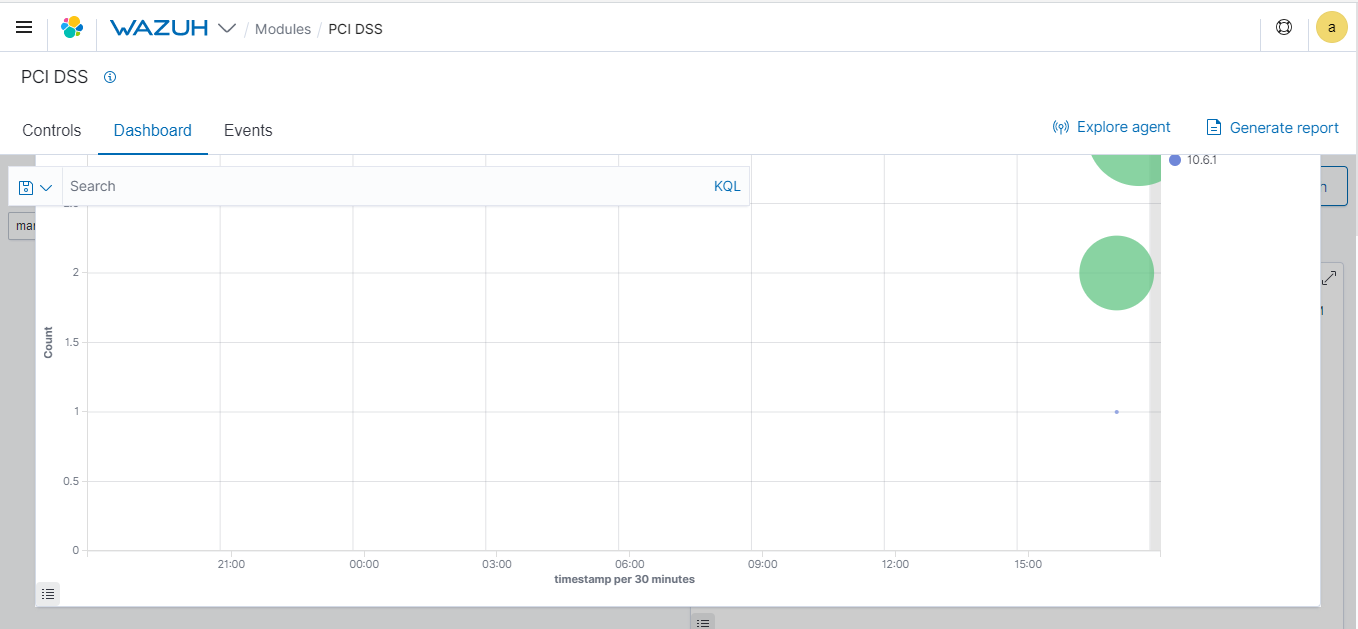Open the WAZUH index pattern dropdown chevron

pos(228,28)
